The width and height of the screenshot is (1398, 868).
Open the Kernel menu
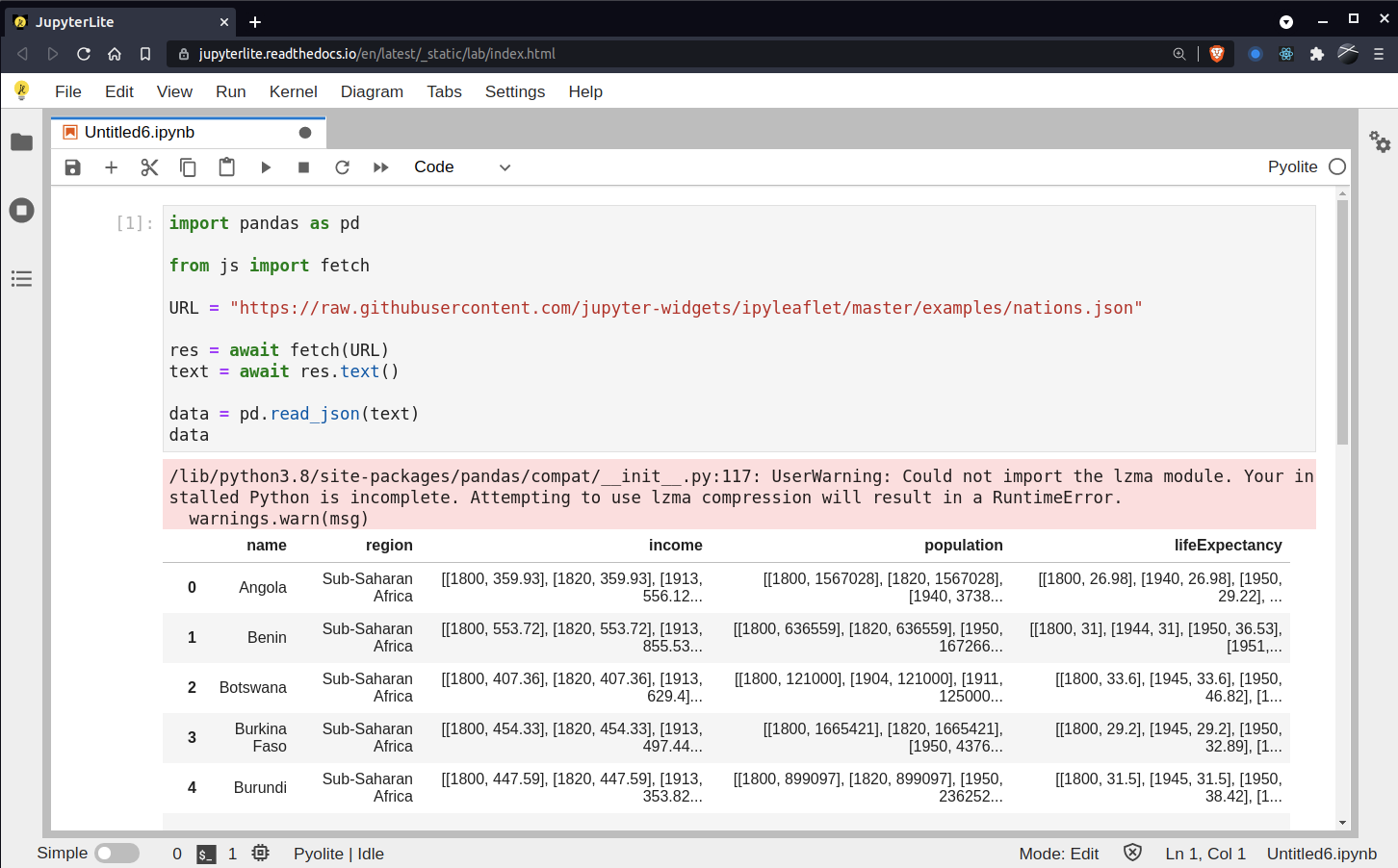coord(293,91)
